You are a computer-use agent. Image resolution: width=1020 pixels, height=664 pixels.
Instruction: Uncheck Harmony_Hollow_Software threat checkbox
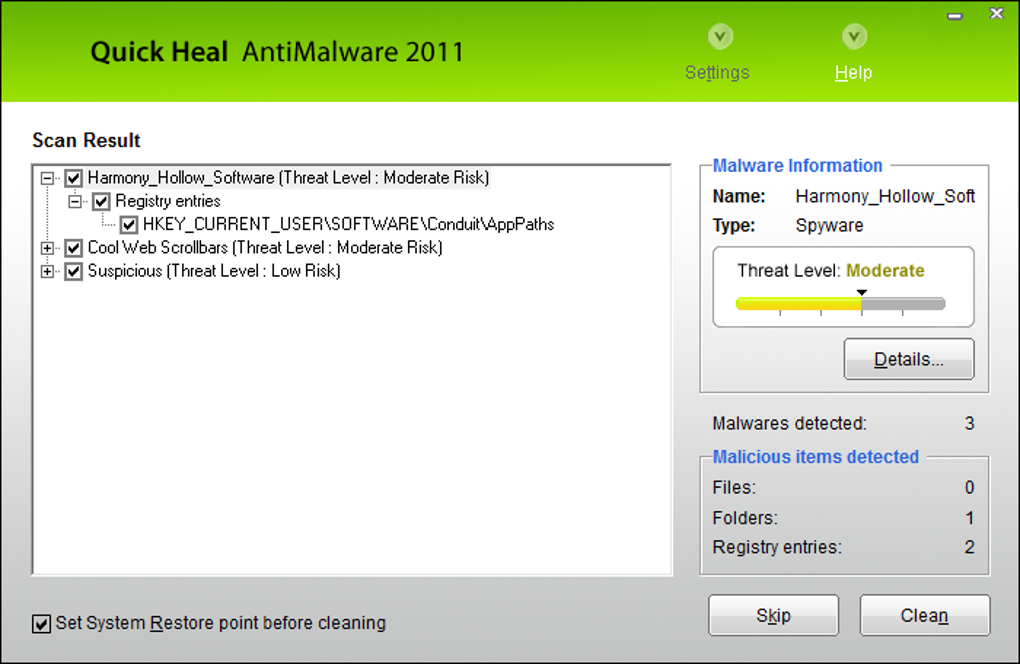click(74, 178)
